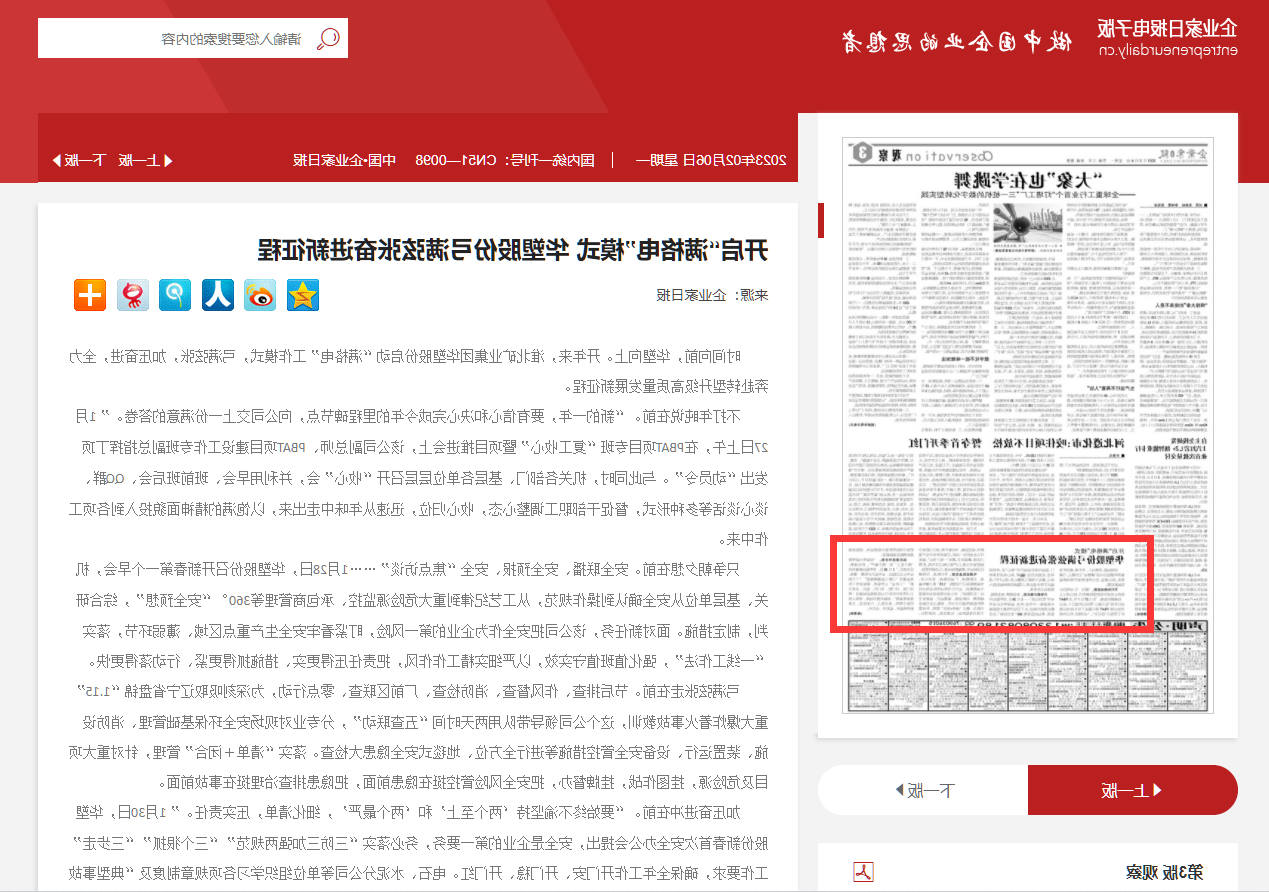
Task: Click source line 来源：企业家日报
Action: point(712,295)
